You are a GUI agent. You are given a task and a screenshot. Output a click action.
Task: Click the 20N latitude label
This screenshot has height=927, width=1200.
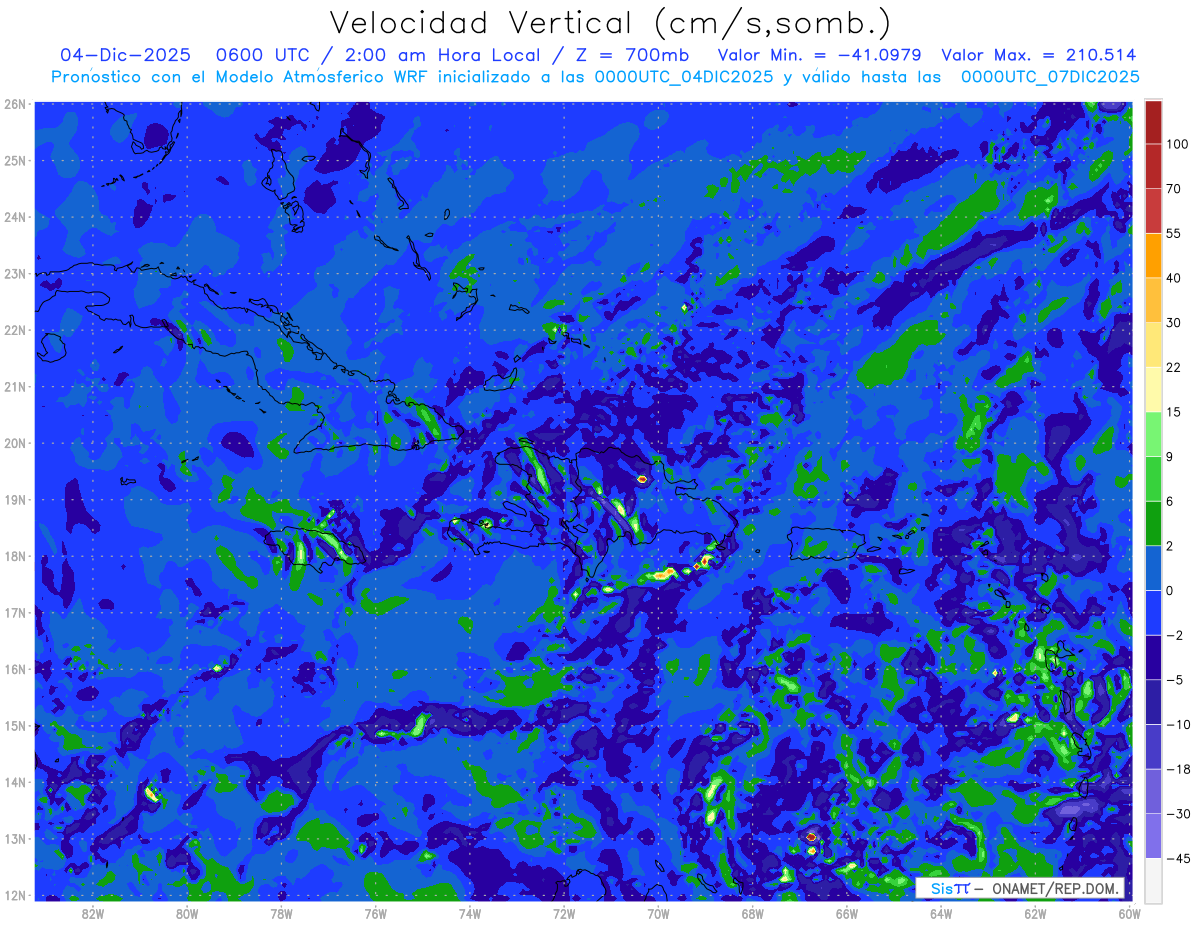(14, 443)
